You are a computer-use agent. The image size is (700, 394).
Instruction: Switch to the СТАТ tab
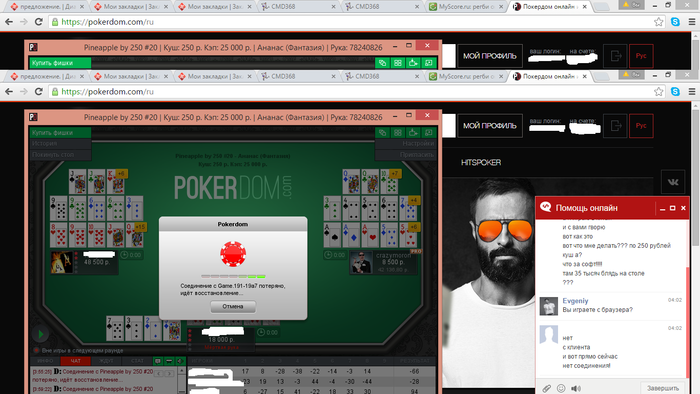click(137, 361)
